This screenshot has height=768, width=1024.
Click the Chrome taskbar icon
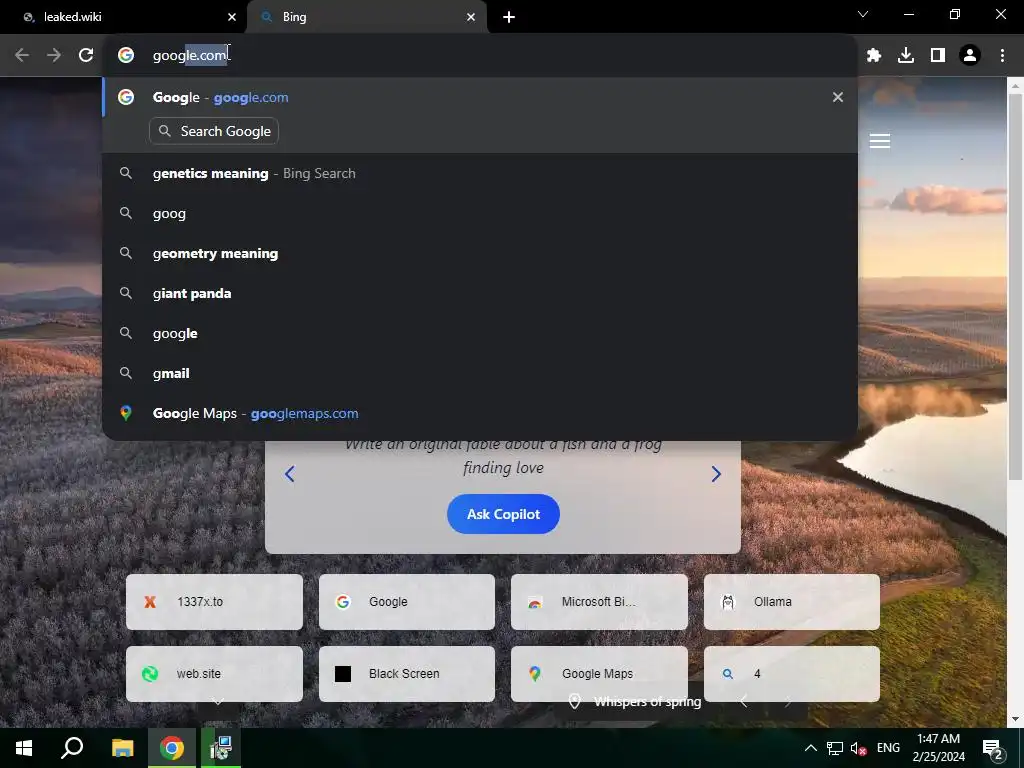click(172, 748)
